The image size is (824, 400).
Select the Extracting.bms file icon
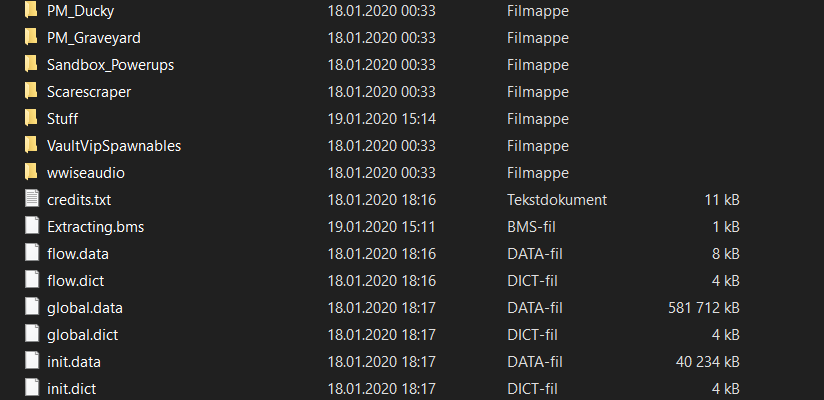click(x=32, y=227)
